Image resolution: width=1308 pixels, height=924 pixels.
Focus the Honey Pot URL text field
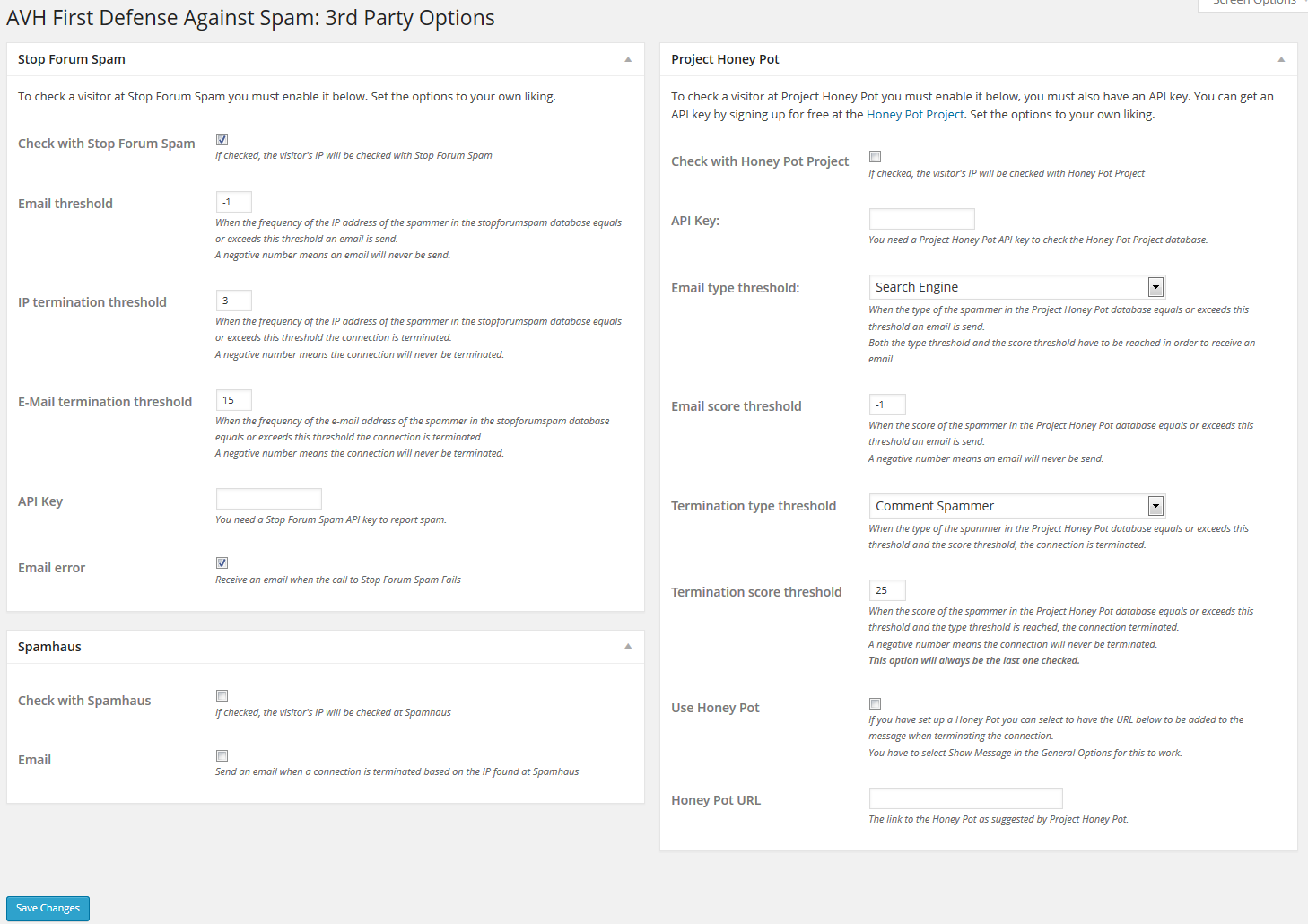click(x=966, y=798)
